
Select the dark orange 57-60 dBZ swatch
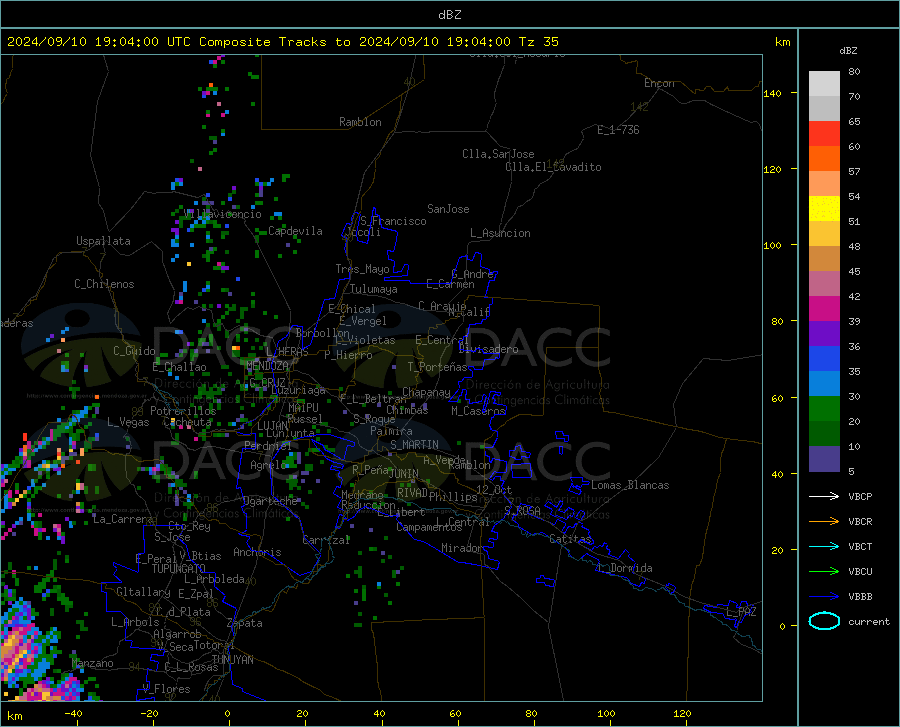coord(824,159)
